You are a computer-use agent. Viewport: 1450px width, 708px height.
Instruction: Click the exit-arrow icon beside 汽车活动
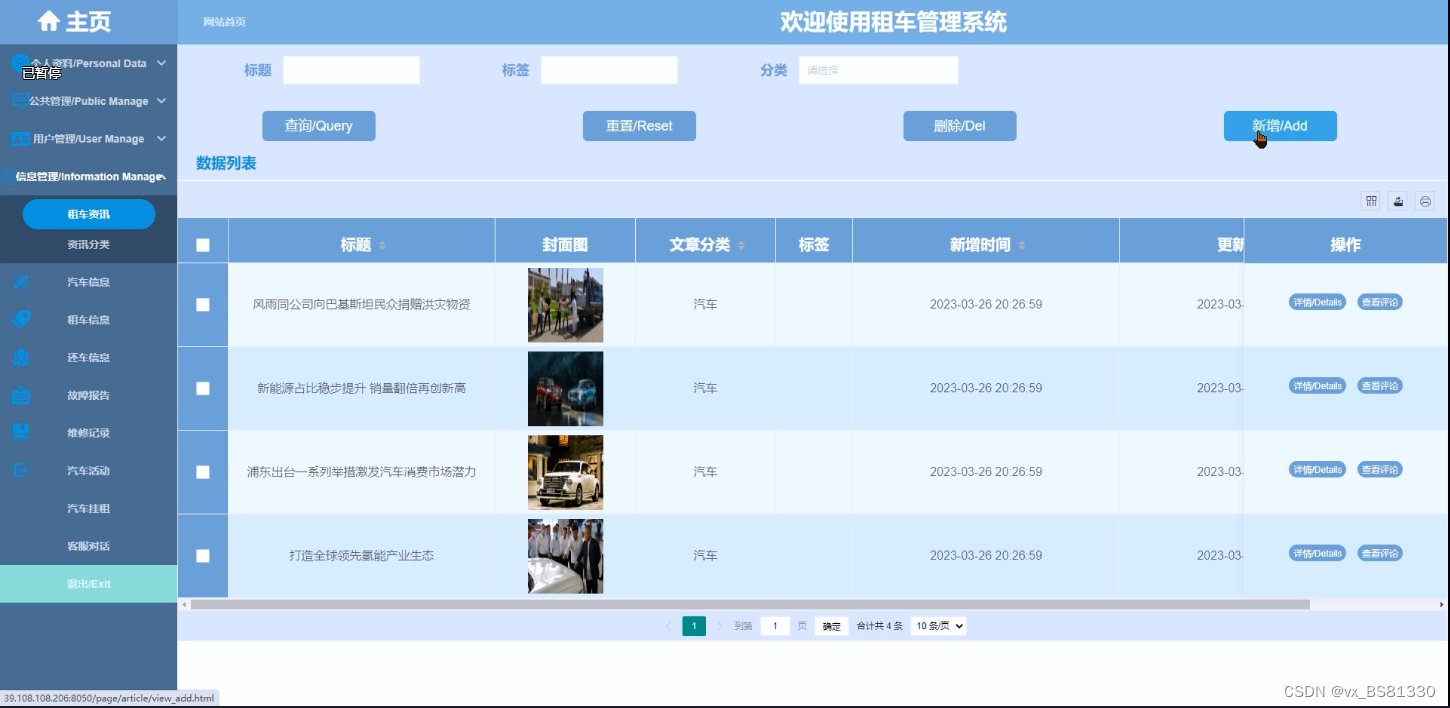click(21, 470)
